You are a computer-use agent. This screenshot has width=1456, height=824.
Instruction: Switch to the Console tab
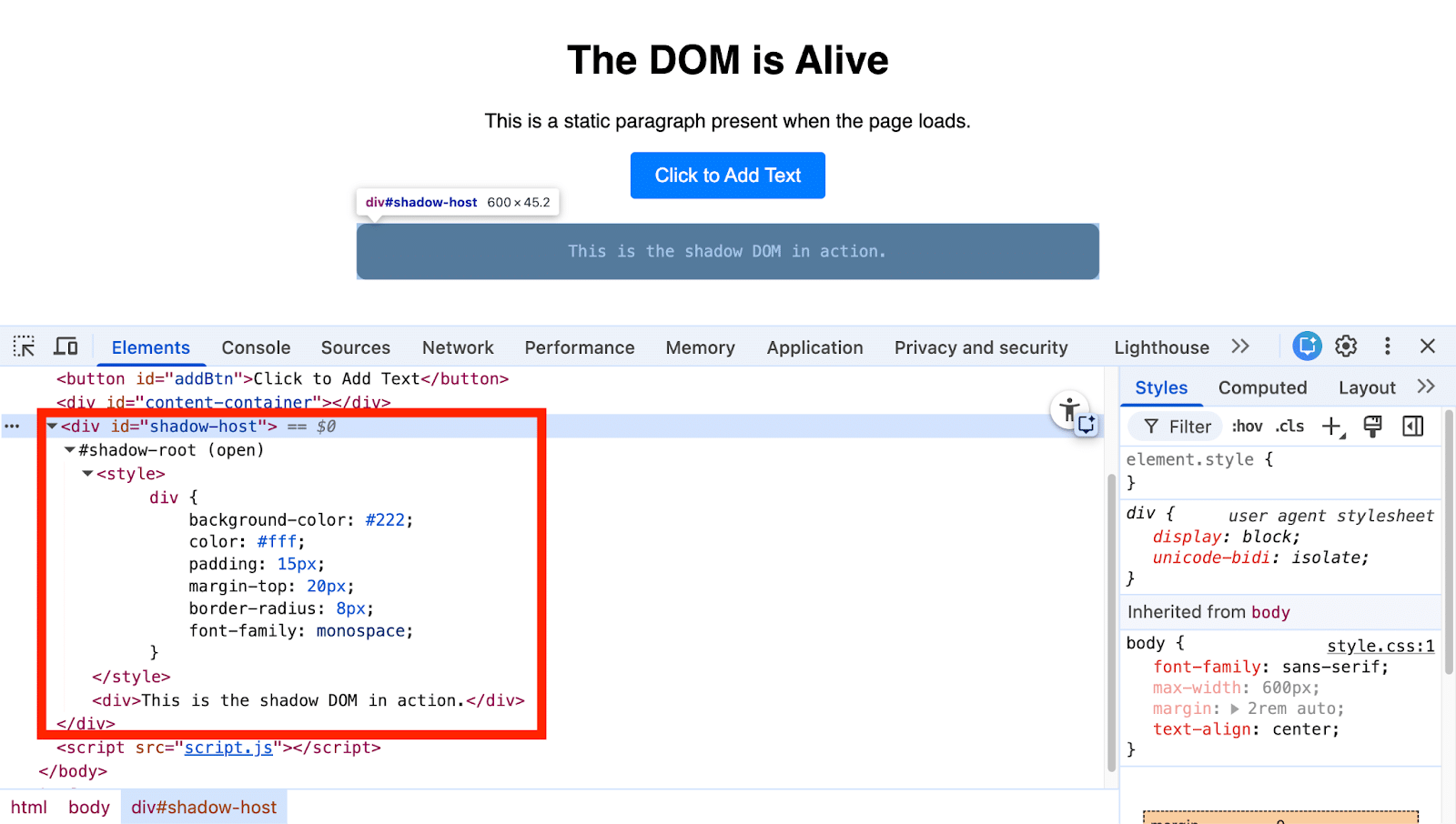(256, 347)
